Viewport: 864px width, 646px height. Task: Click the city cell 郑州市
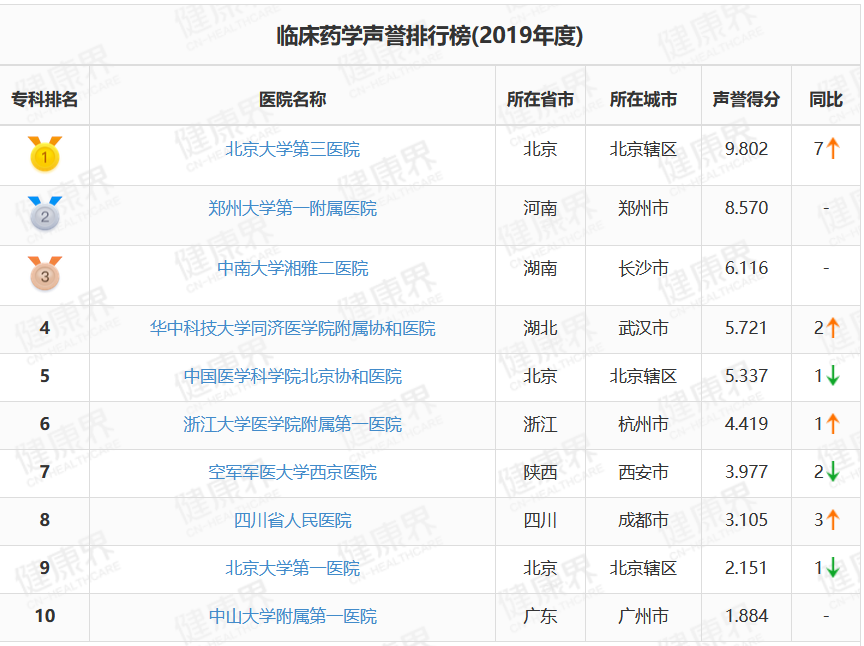pos(643,208)
